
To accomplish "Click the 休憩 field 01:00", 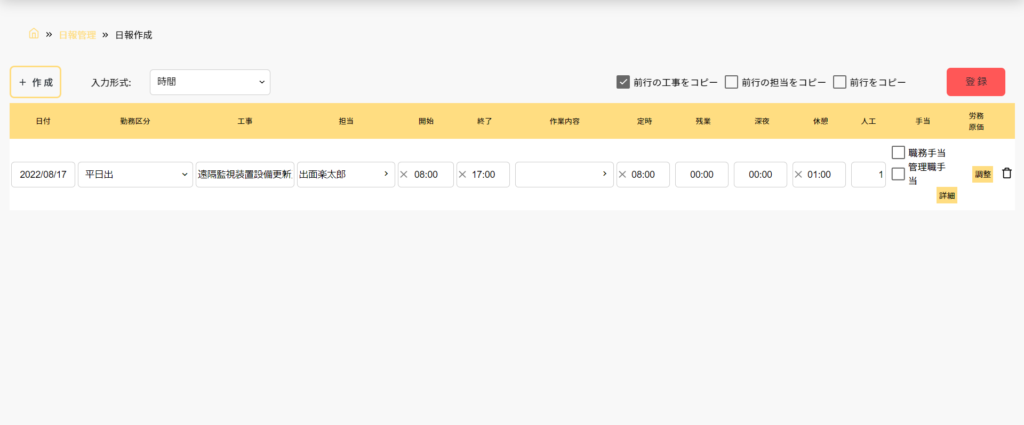I will coord(819,174).
